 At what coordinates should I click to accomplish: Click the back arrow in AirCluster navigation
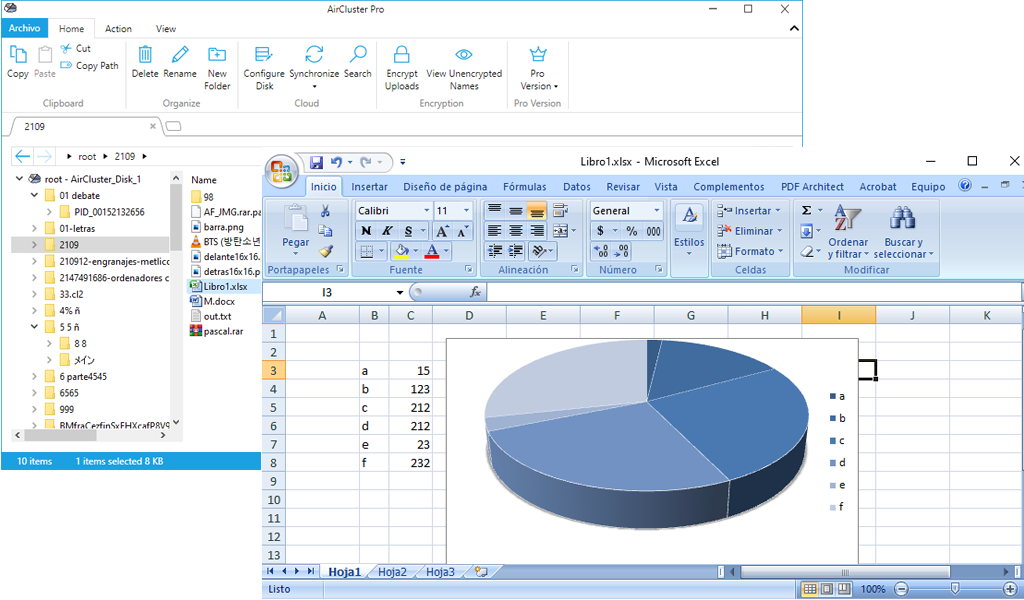click(22, 156)
